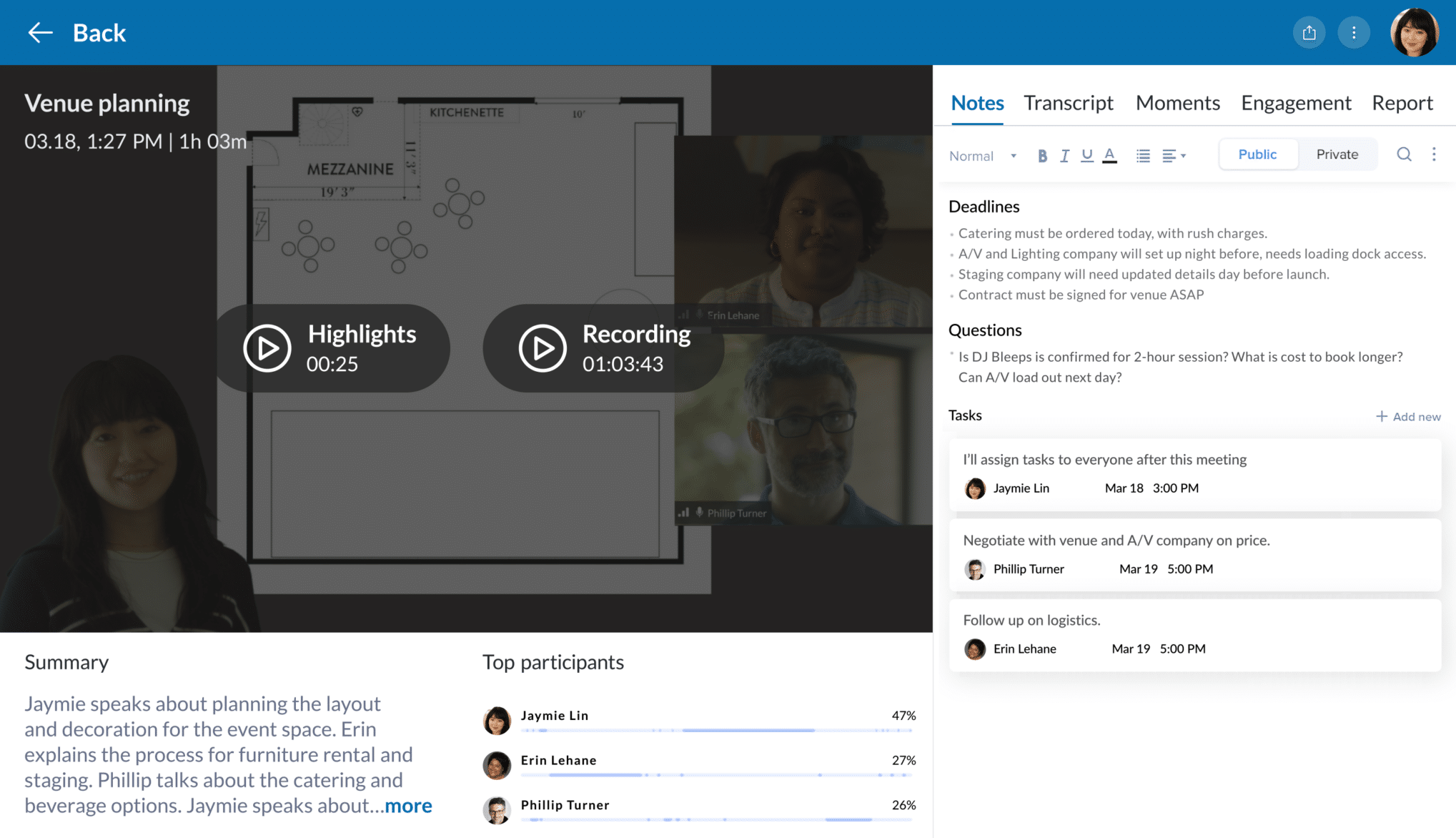Screen dimensions: 1456x838
Task: Play the Highlights clip
Action: [333, 348]
